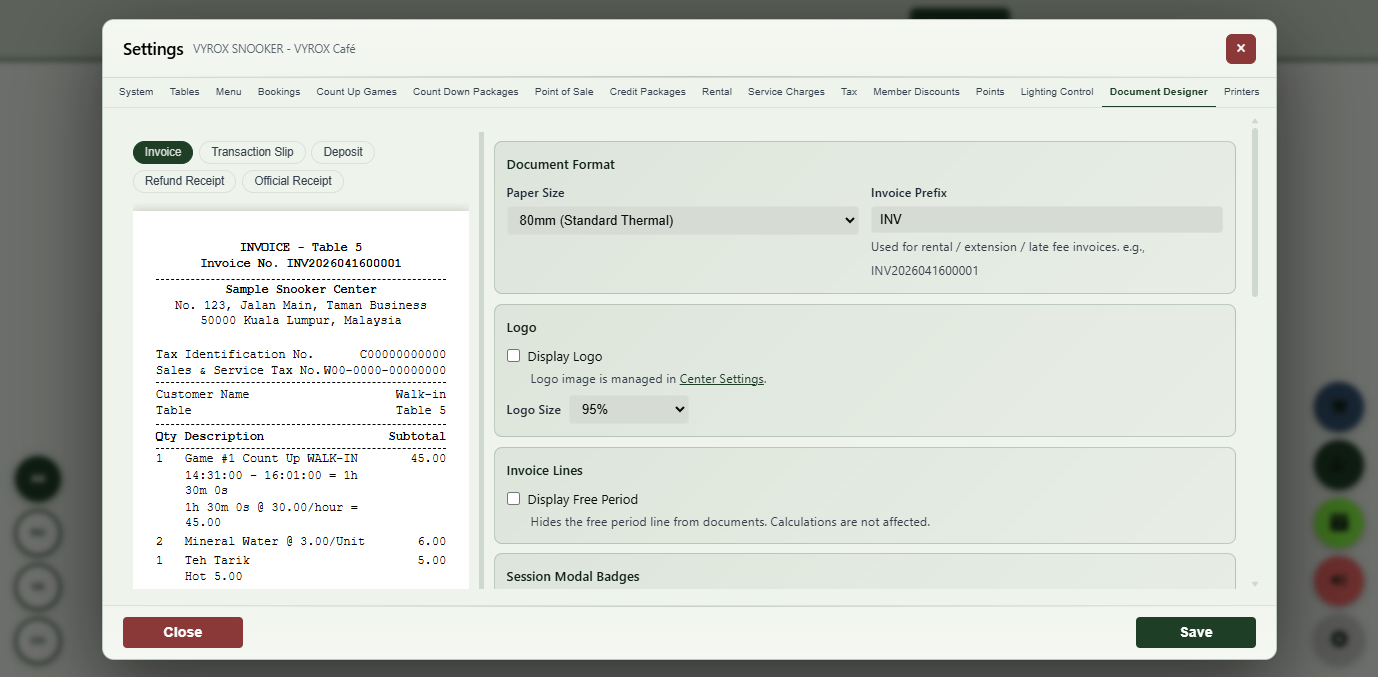Click the blurred blue round button in the background
The height and width of the screenshot is (677, 1378).
coord(1338,407)
